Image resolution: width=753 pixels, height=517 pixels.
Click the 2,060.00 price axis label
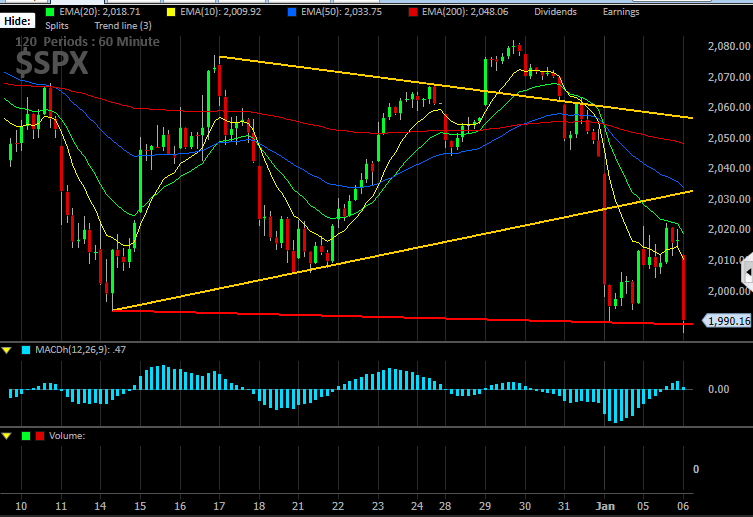pyautogui.click(x=729, y=107)
